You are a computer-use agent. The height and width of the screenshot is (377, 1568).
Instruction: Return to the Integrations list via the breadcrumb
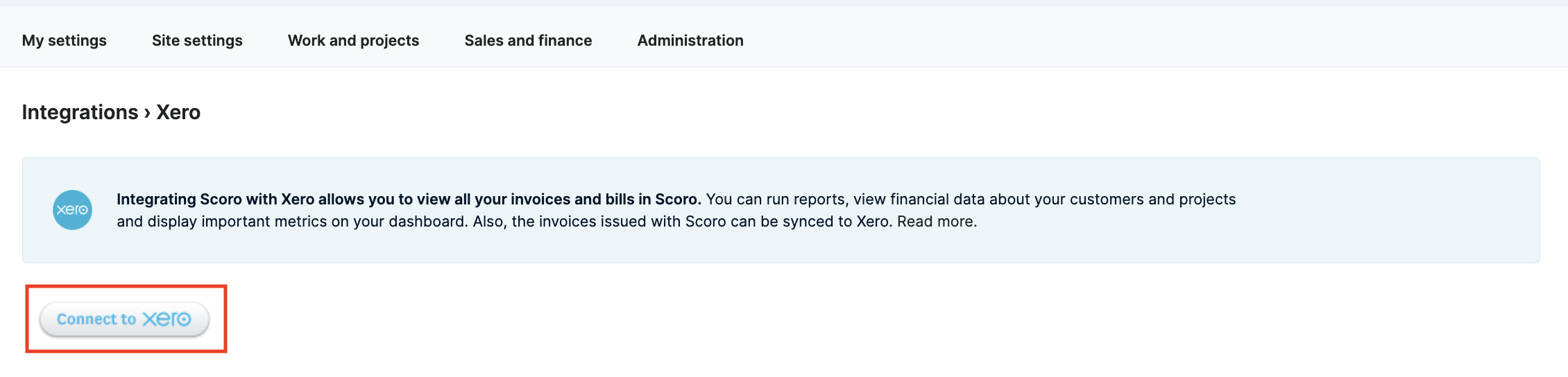[x=80, y=112]
